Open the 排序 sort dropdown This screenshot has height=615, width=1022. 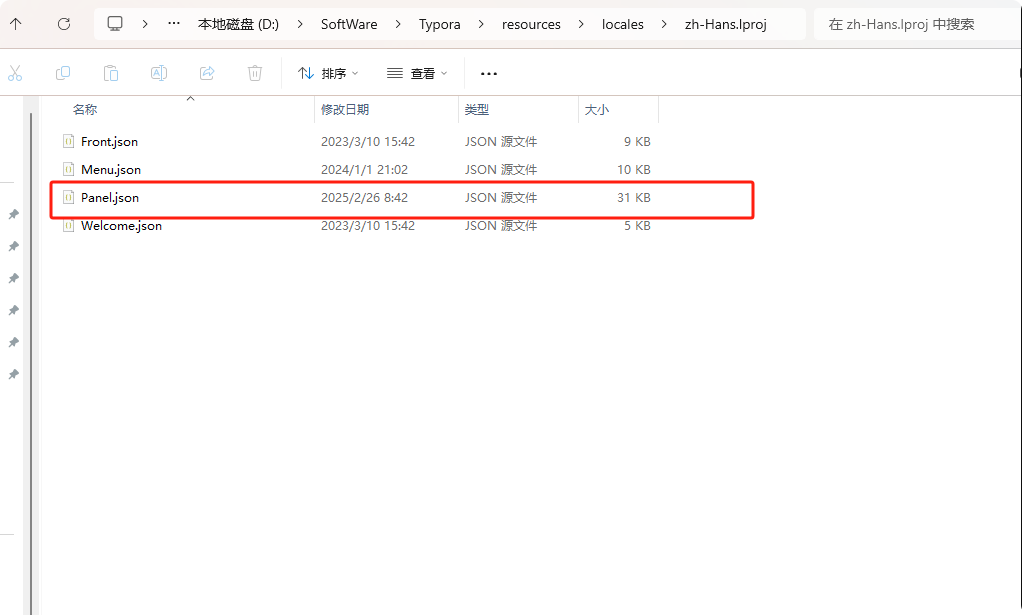click(328, 73)
